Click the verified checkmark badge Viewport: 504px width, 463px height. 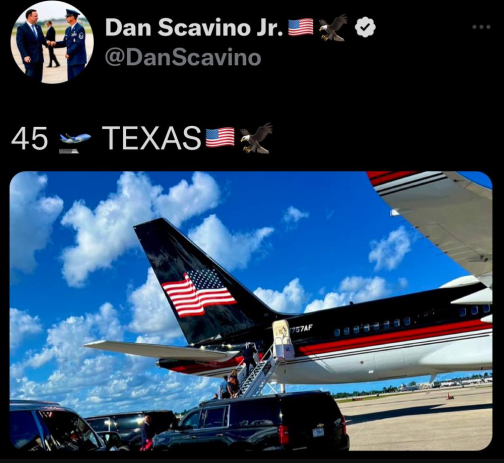(365, 27)
